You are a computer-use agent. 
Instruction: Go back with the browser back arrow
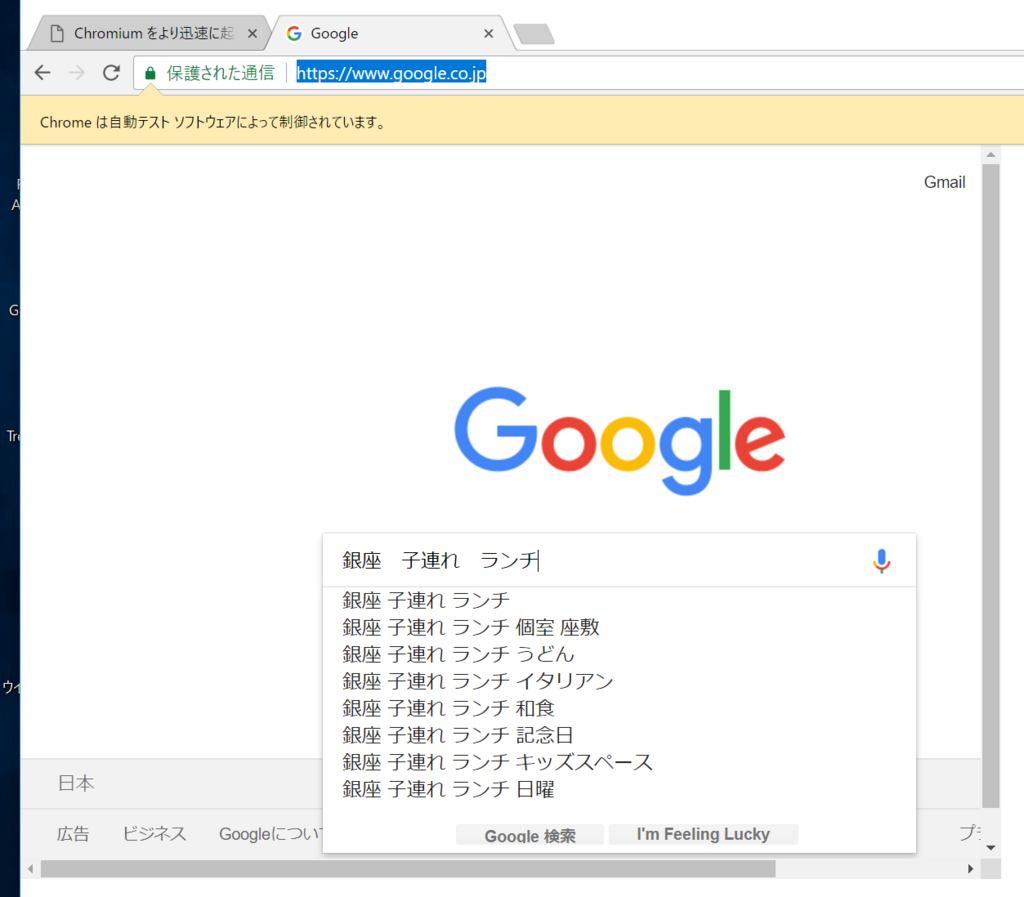(x=42, y=72)
